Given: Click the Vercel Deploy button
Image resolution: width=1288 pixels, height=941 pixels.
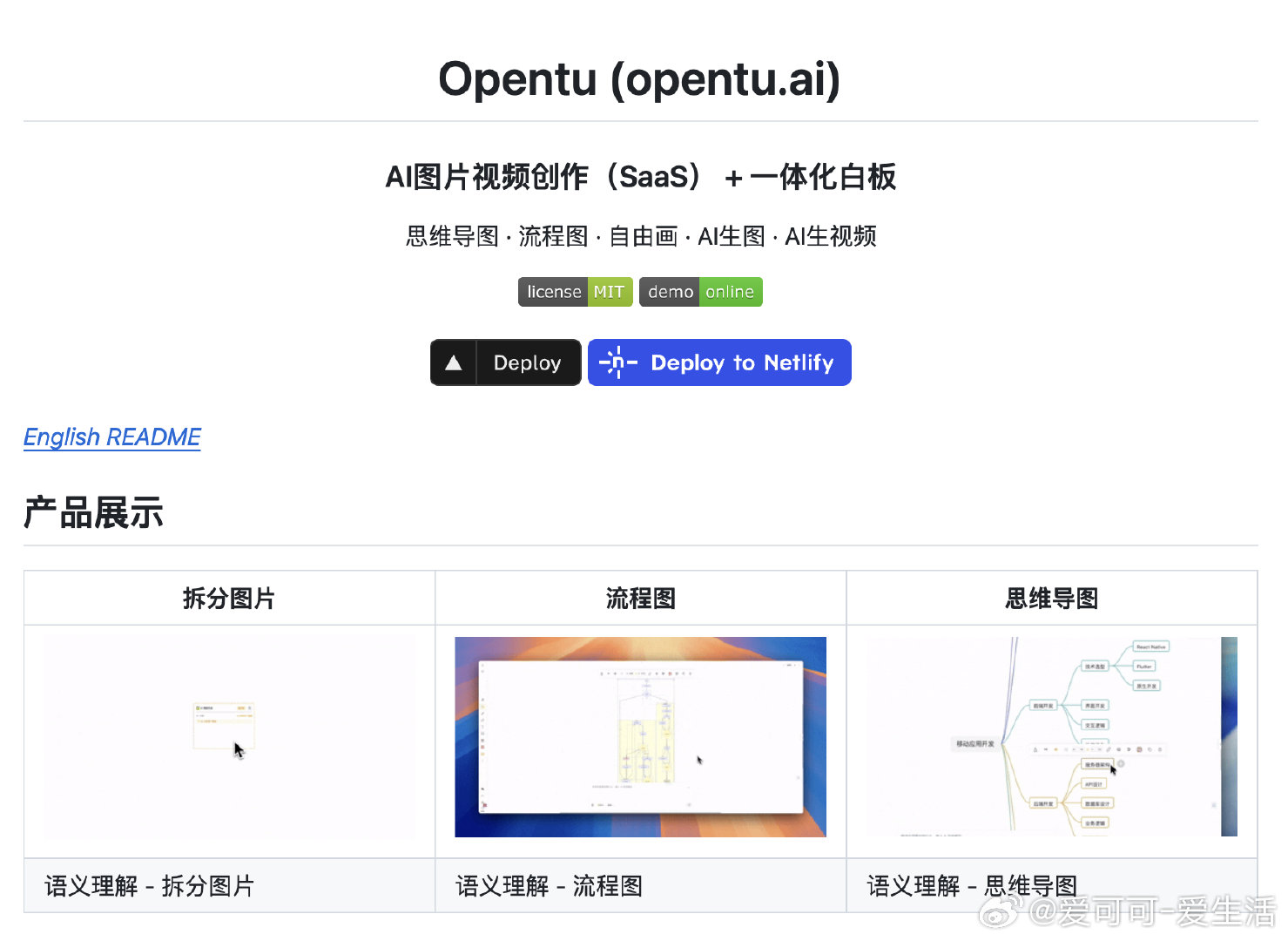Looking at the screenshot, I should coord(506,362).
